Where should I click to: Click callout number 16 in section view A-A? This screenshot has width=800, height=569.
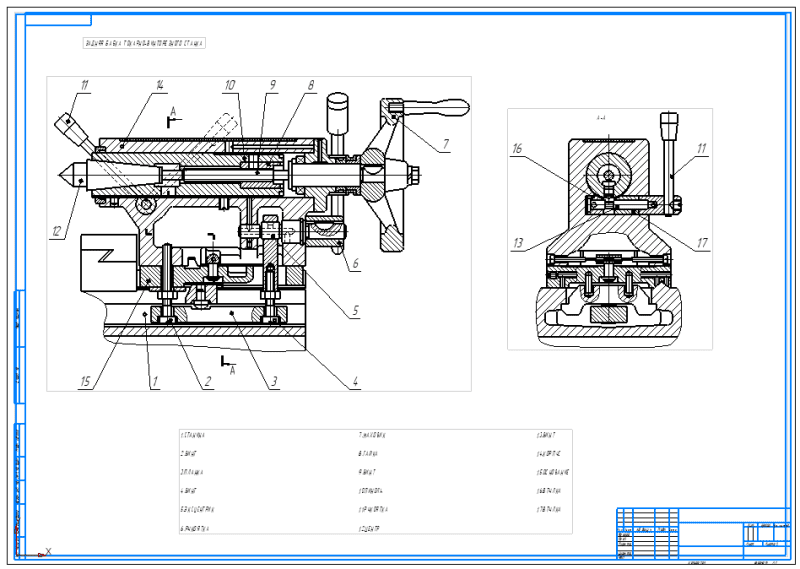point(517,149)
